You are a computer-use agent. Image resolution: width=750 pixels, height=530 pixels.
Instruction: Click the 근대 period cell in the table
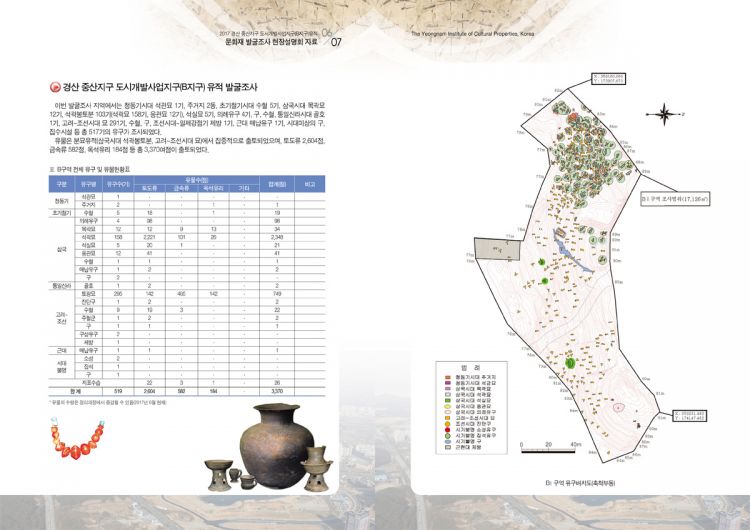[62, 351]
